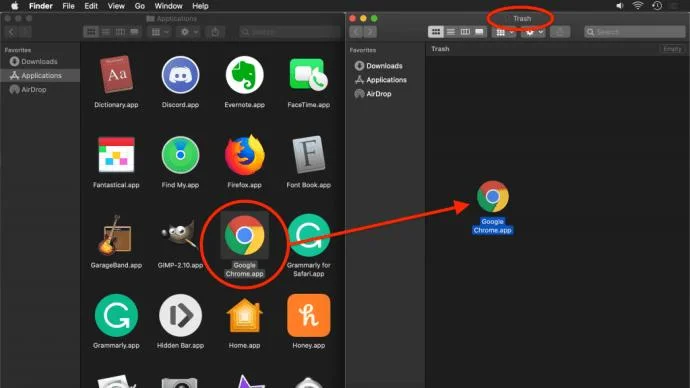Open the Edit menu
Viewport: 690px width, 388px height.
[x=91, y=6]
